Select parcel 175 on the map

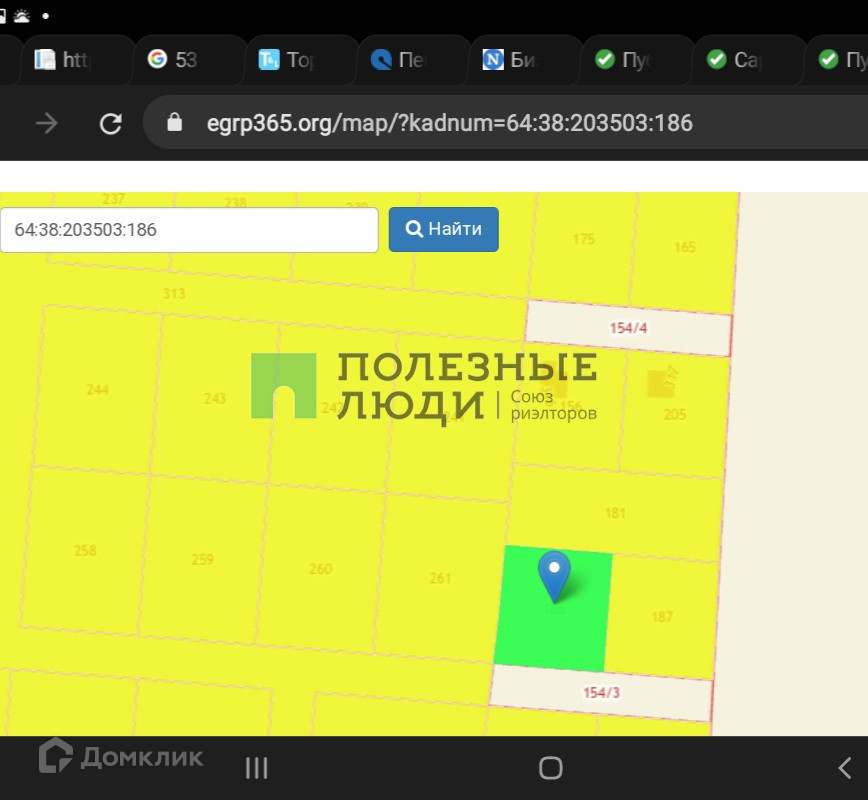(x=583, y=239)
